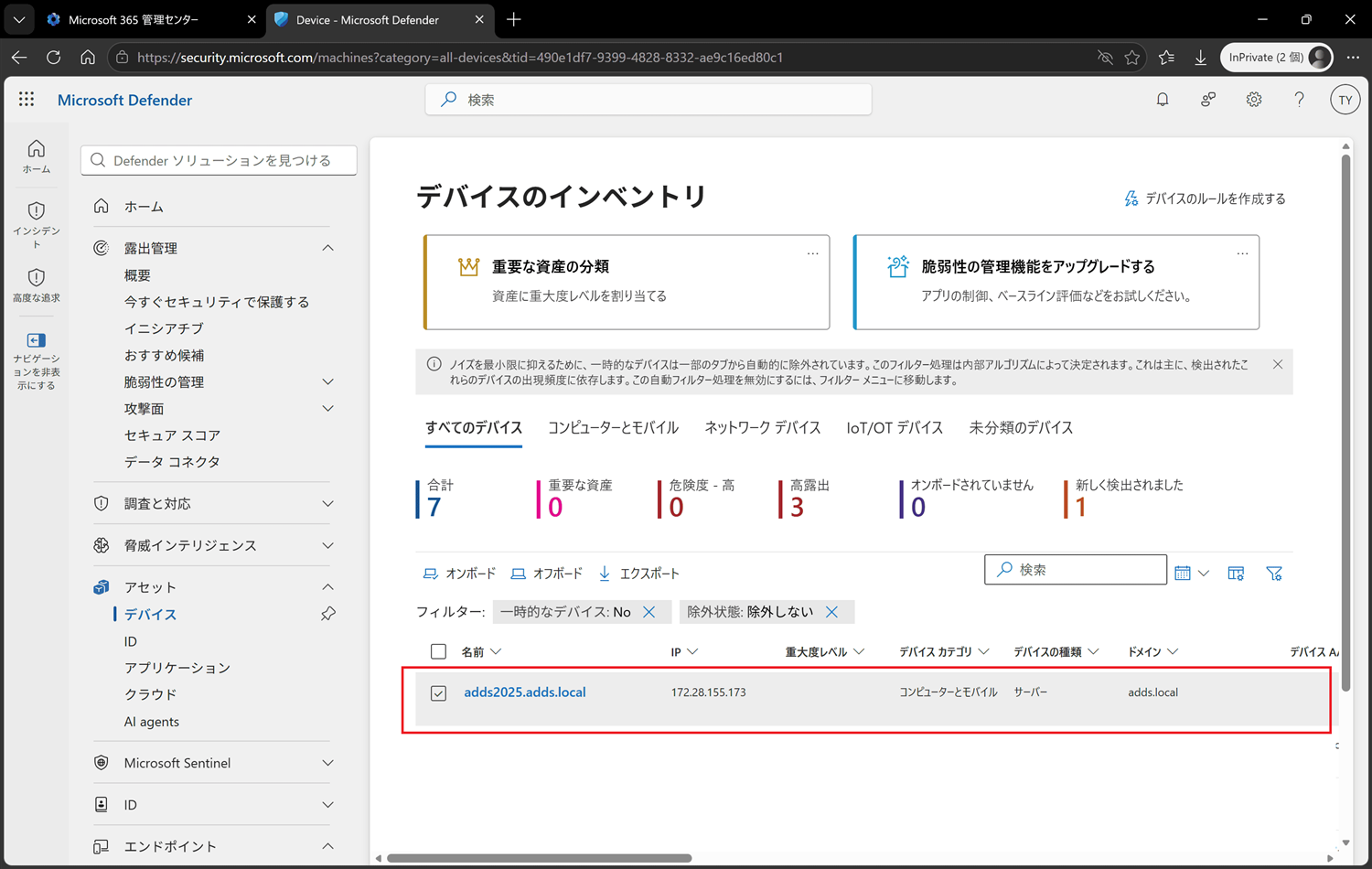1372x869 pixels.
Task: Switch to すべてのデバイス tab
Action: pos(474,427)
